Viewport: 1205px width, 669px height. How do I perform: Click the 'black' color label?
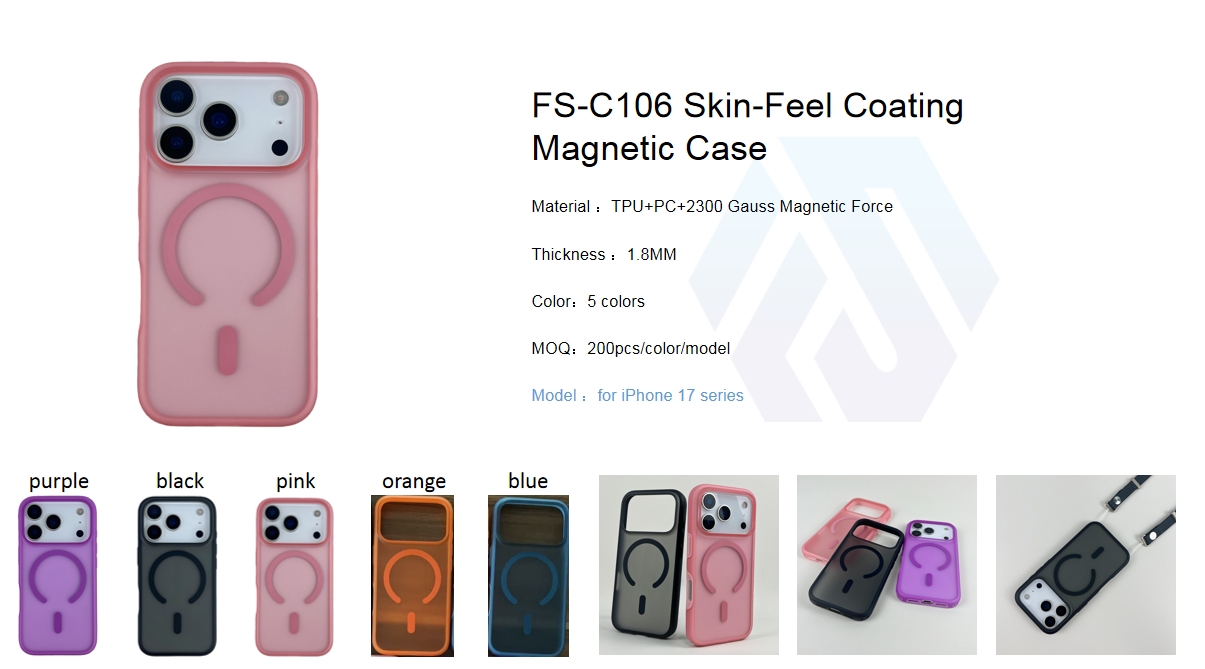[x=180, y=481]
